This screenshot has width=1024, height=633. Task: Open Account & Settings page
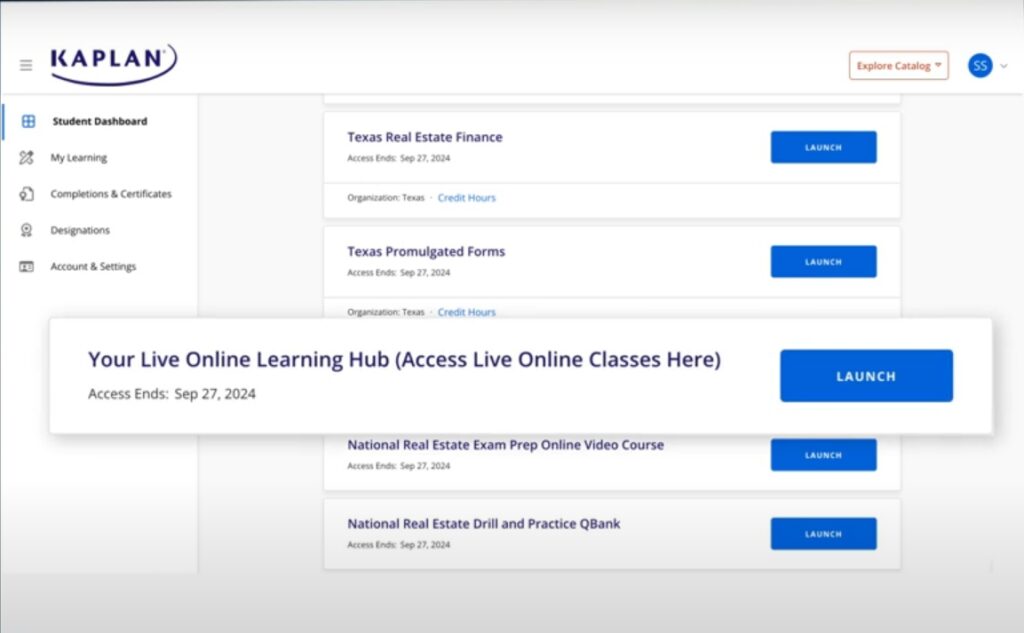(x=93, y=267)
